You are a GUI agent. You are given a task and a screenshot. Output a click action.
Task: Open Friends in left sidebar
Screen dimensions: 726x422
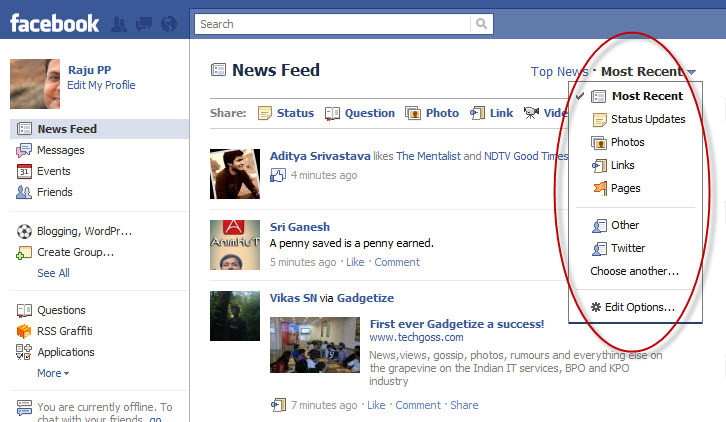[55, 192]
